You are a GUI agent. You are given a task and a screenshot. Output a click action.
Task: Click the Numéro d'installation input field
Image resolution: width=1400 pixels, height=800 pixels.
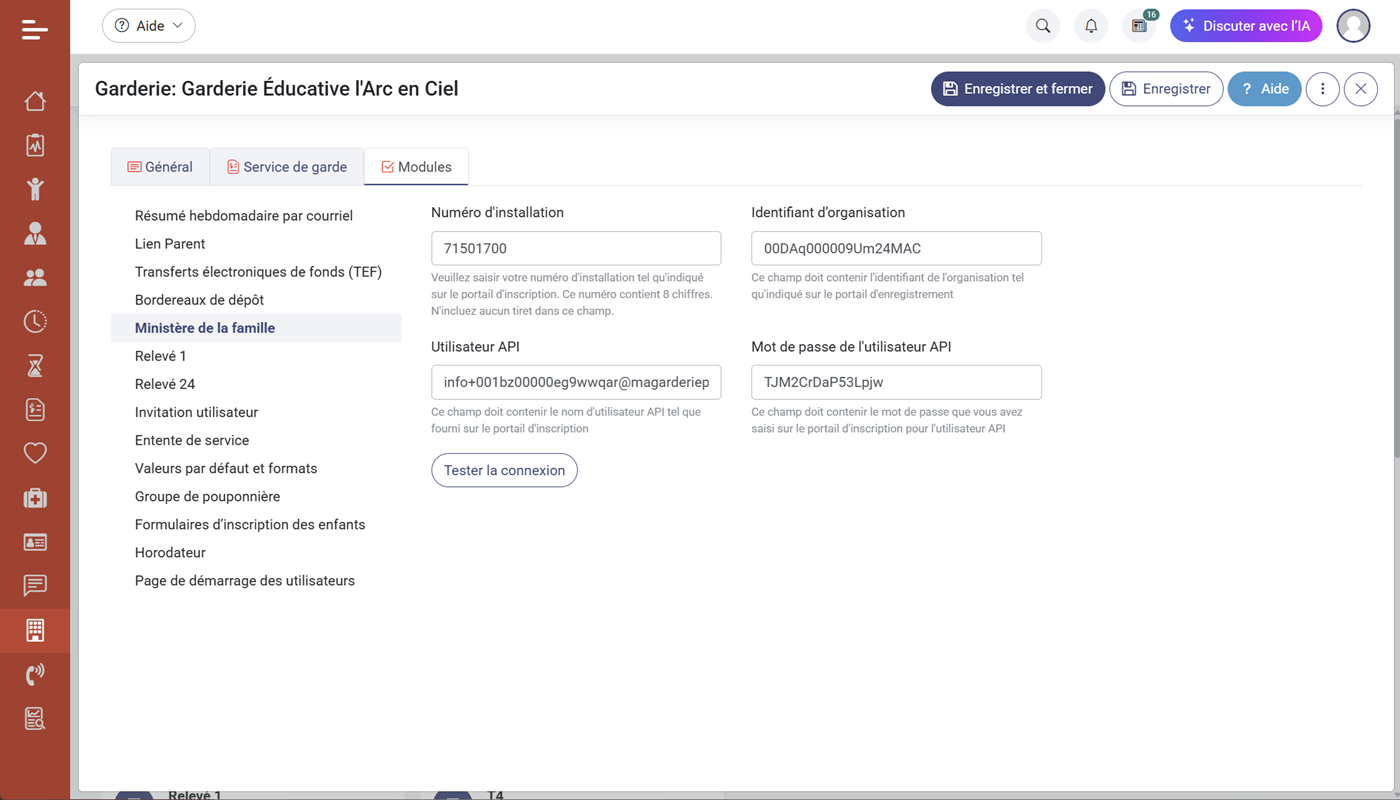tap(576, 248)
